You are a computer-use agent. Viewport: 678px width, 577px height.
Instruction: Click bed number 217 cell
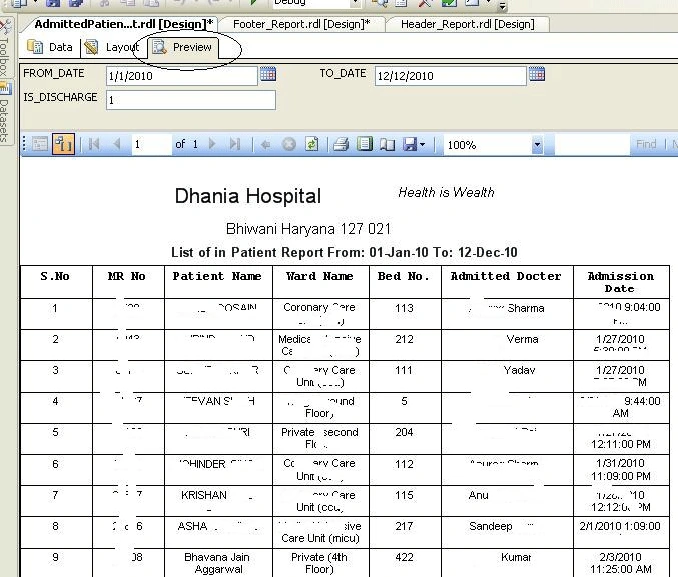[405, 532]
